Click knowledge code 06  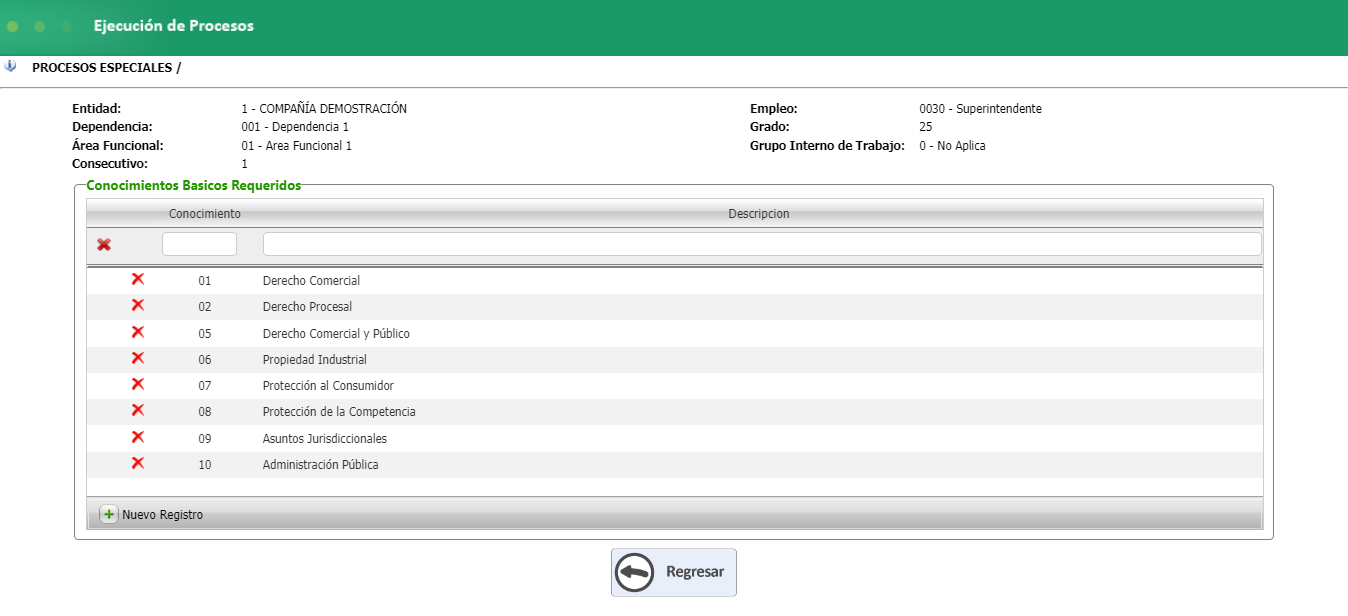point(205,360)
